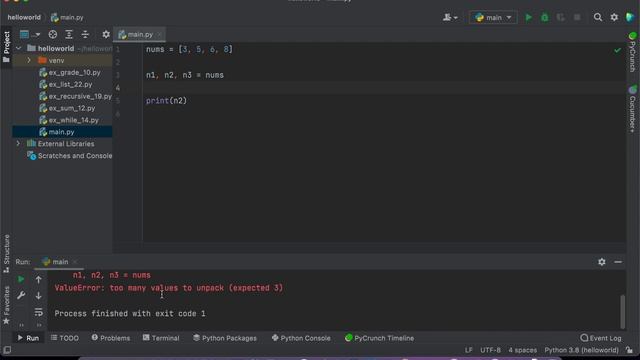Open Python Packages tool window

225,338
